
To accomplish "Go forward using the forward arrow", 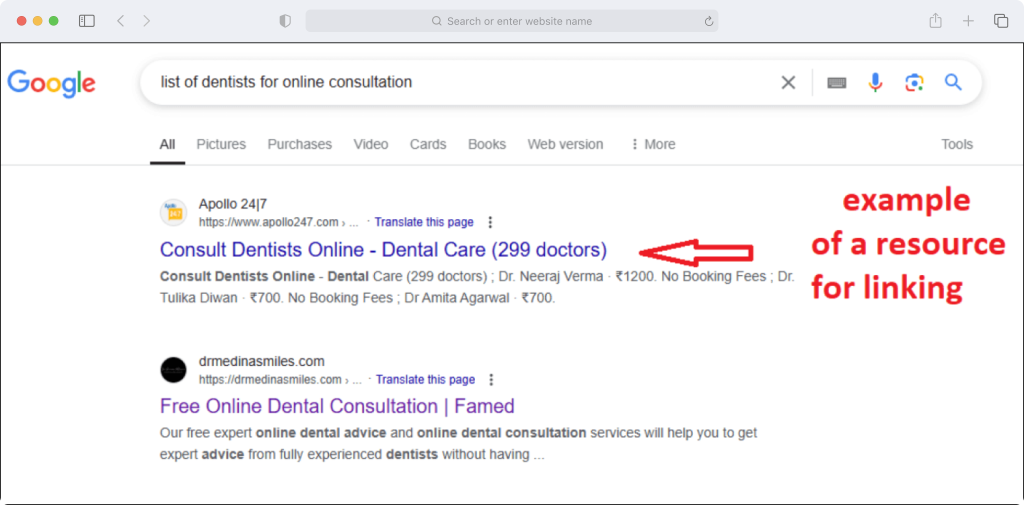I will pos(146,21).
